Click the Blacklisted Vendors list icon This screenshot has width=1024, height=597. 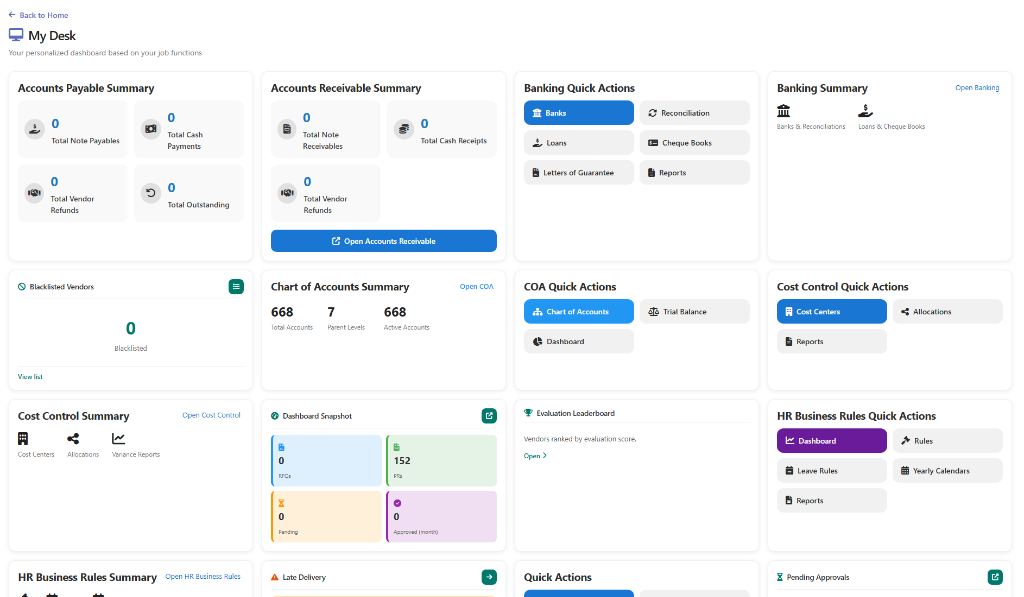(236, 287)
